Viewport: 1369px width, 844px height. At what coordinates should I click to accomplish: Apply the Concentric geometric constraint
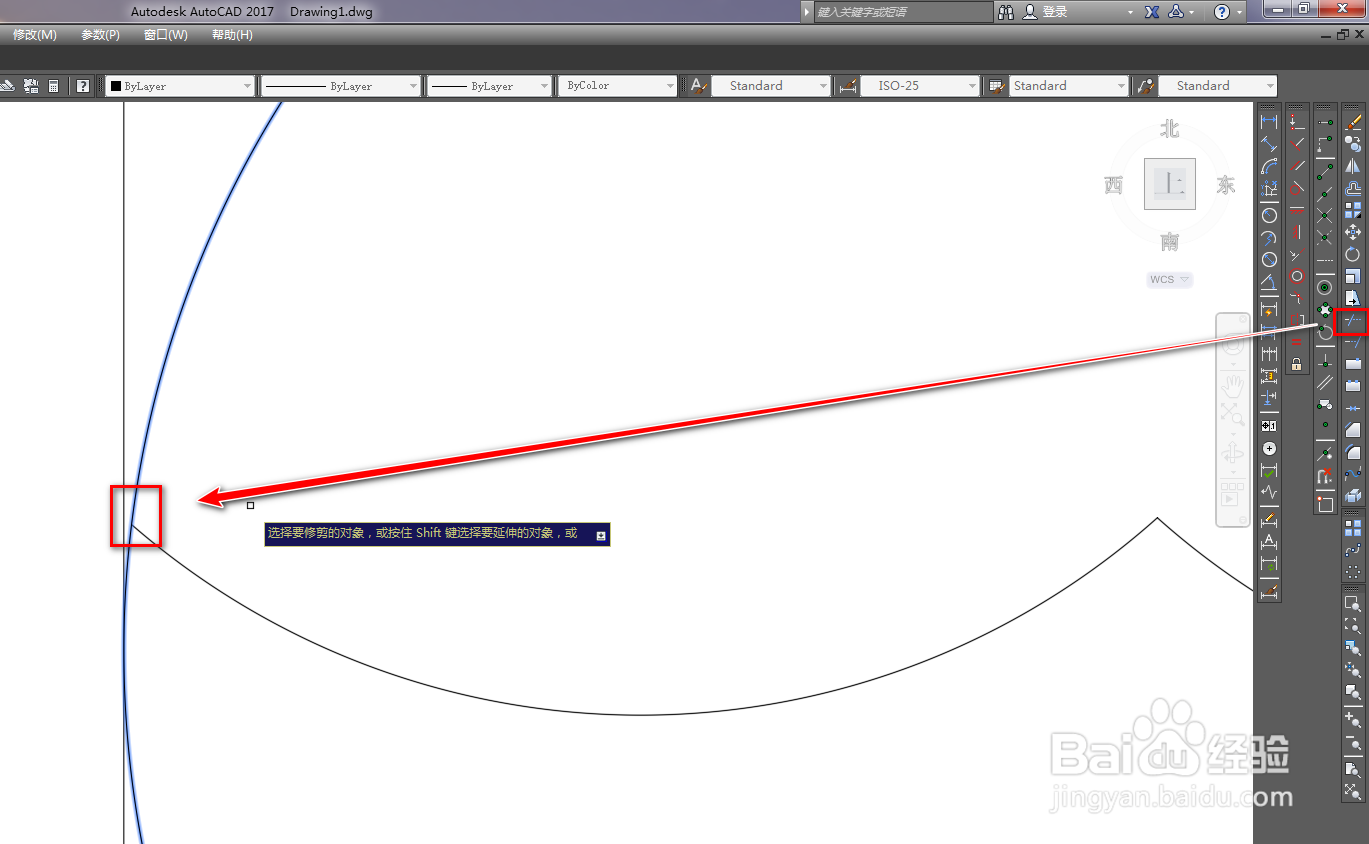tap(1297, 276)
